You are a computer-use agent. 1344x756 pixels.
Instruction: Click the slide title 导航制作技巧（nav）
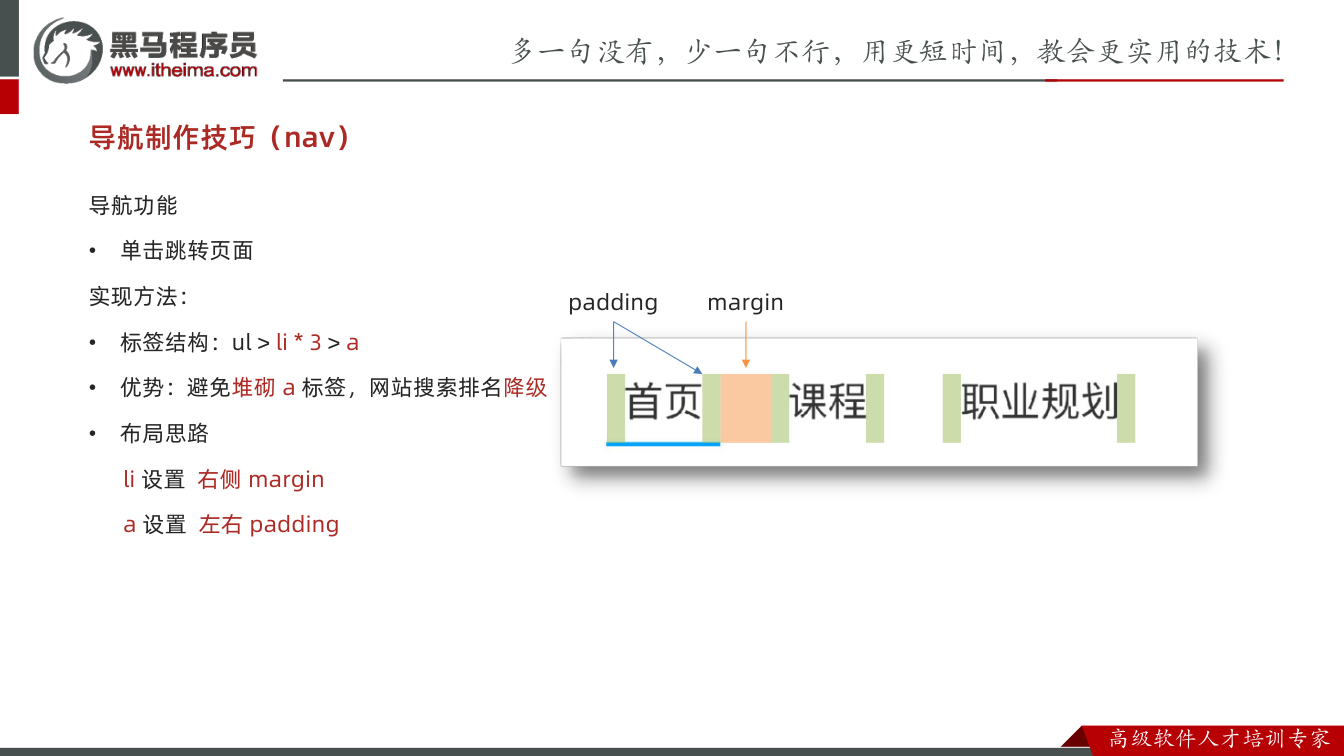click(221, 137)
